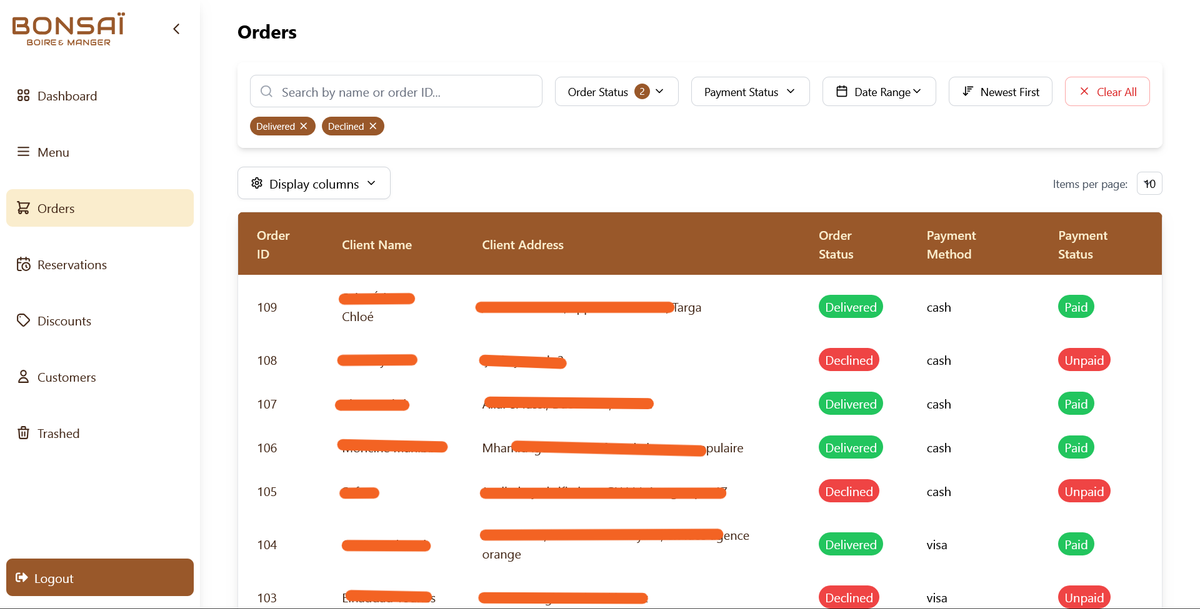Open the Reservations page

(100, 265)
